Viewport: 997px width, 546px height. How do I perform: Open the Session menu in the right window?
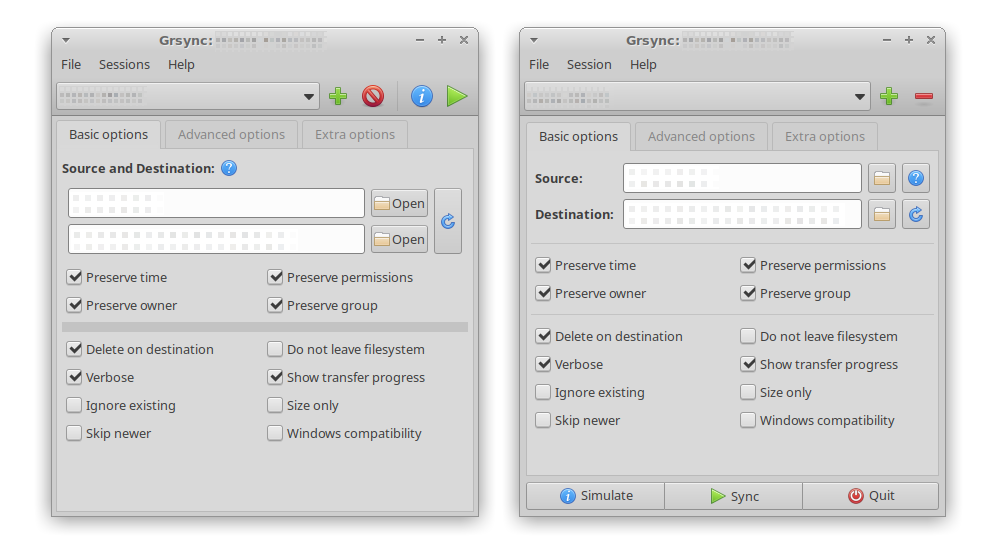point(589,65)
